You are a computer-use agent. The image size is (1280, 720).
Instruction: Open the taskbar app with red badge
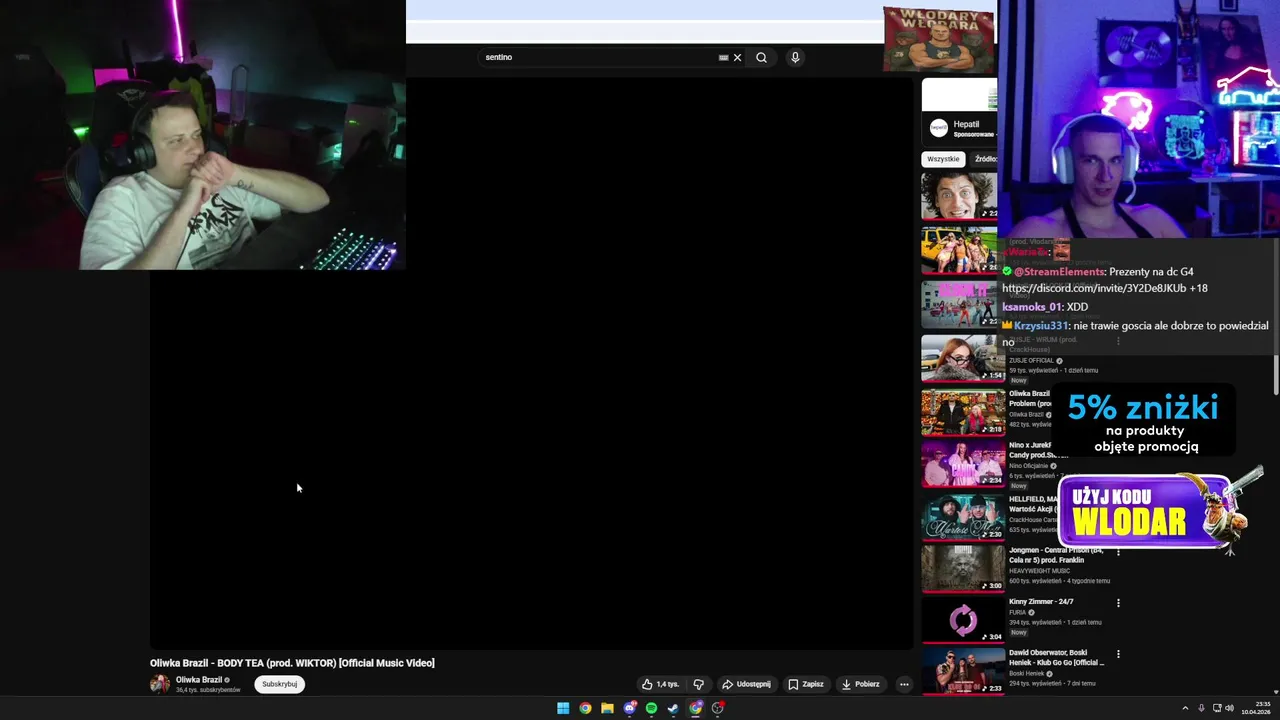pos(718,708)
